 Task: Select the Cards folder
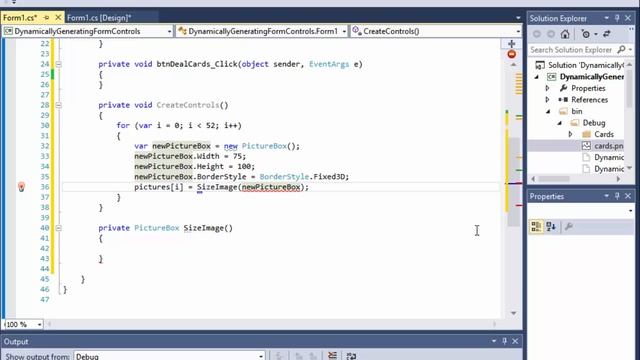pos(598,134)
